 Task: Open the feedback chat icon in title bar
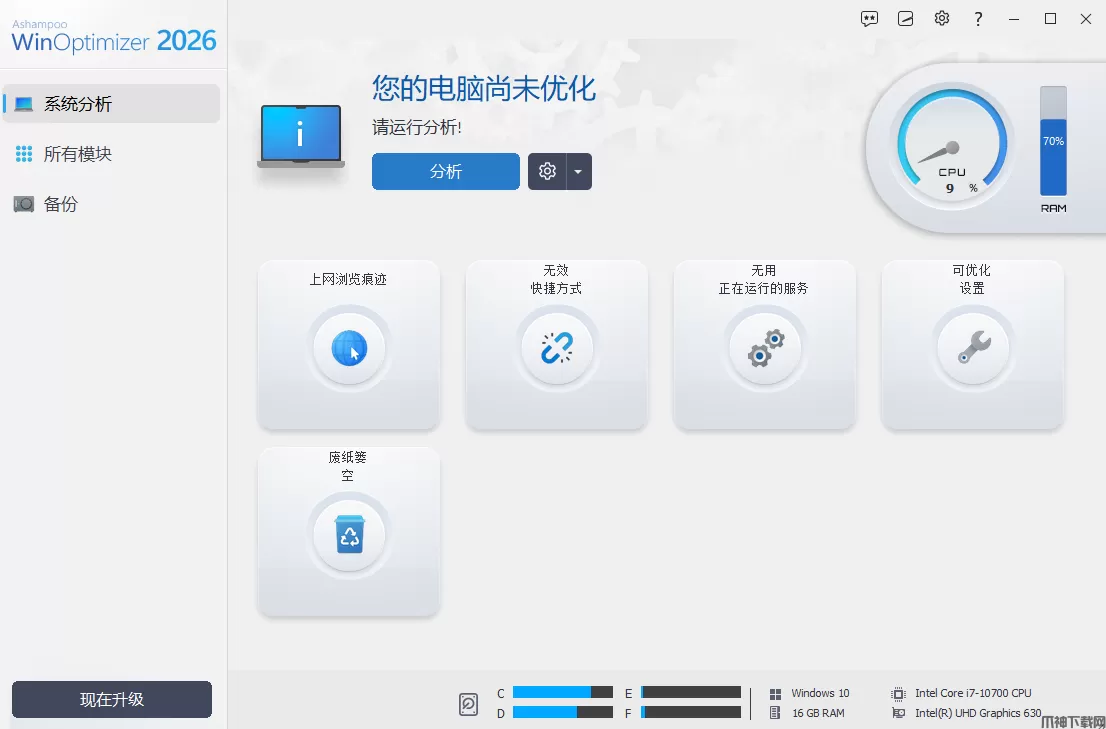click(x=869, y=19)
